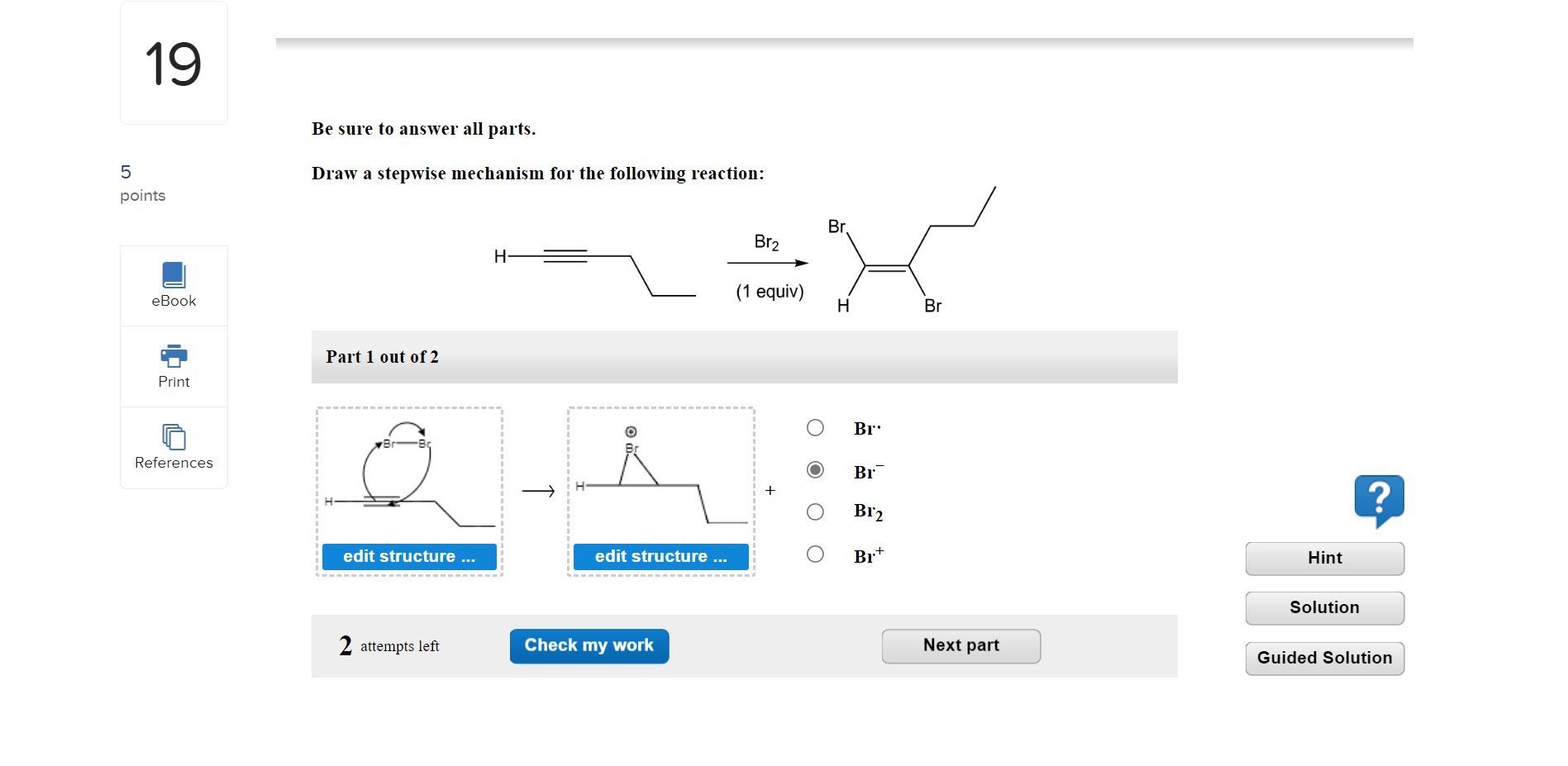Open the Solution panel
This screenshot has width=1568, height=766.
tap(1323, 607)
